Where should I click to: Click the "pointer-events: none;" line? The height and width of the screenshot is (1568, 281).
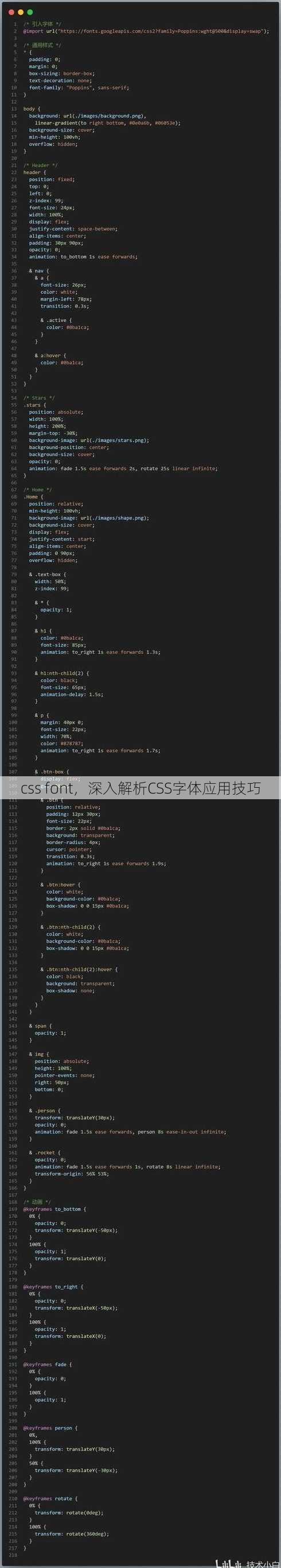coord(64,1076)
